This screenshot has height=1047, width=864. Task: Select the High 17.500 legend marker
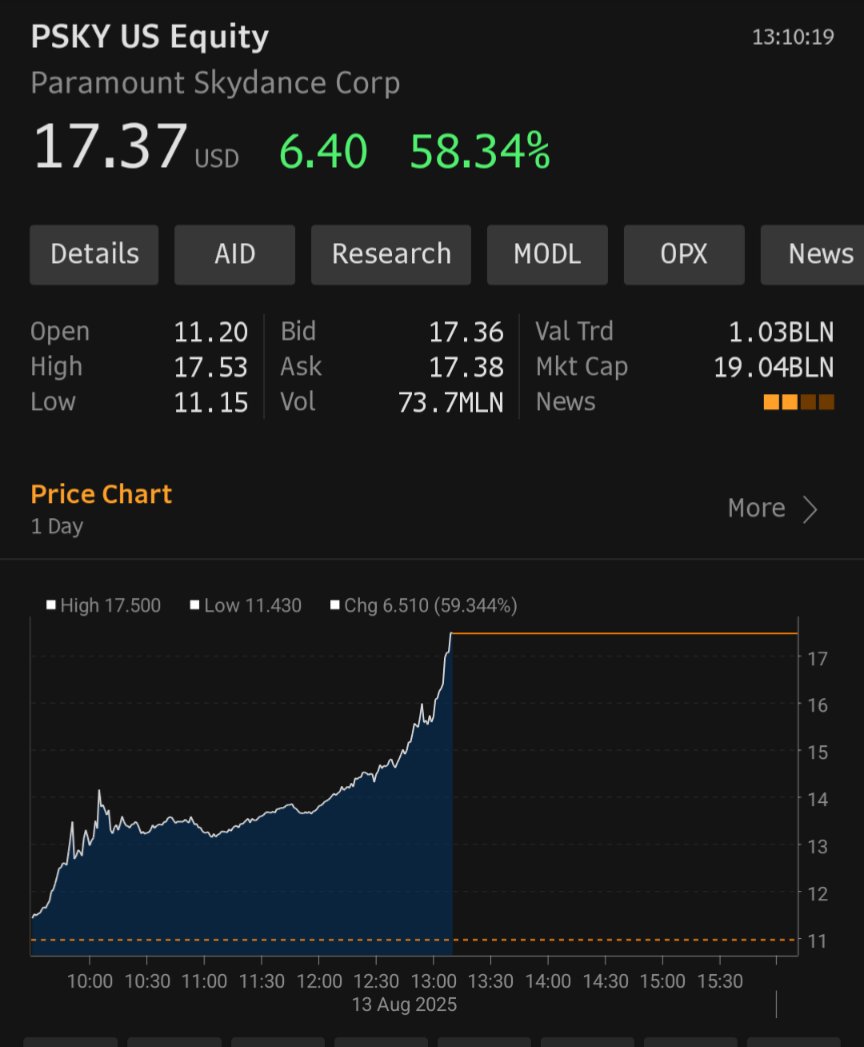(51, 605)
